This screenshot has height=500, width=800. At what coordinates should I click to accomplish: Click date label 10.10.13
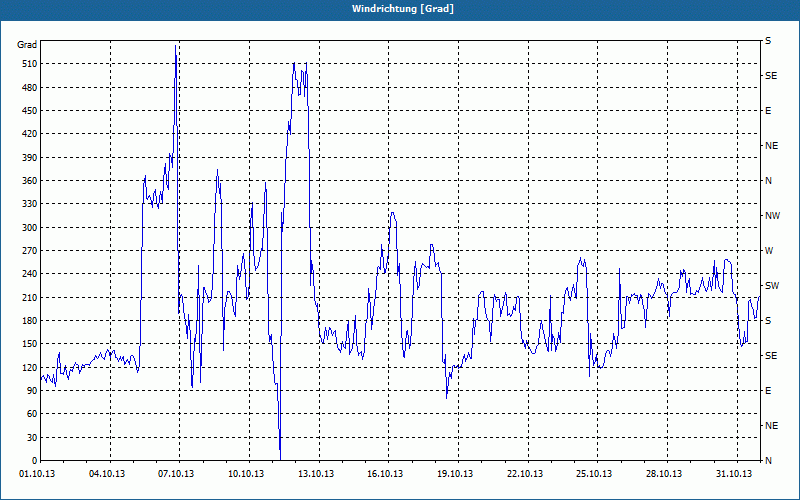coord(246,474)
